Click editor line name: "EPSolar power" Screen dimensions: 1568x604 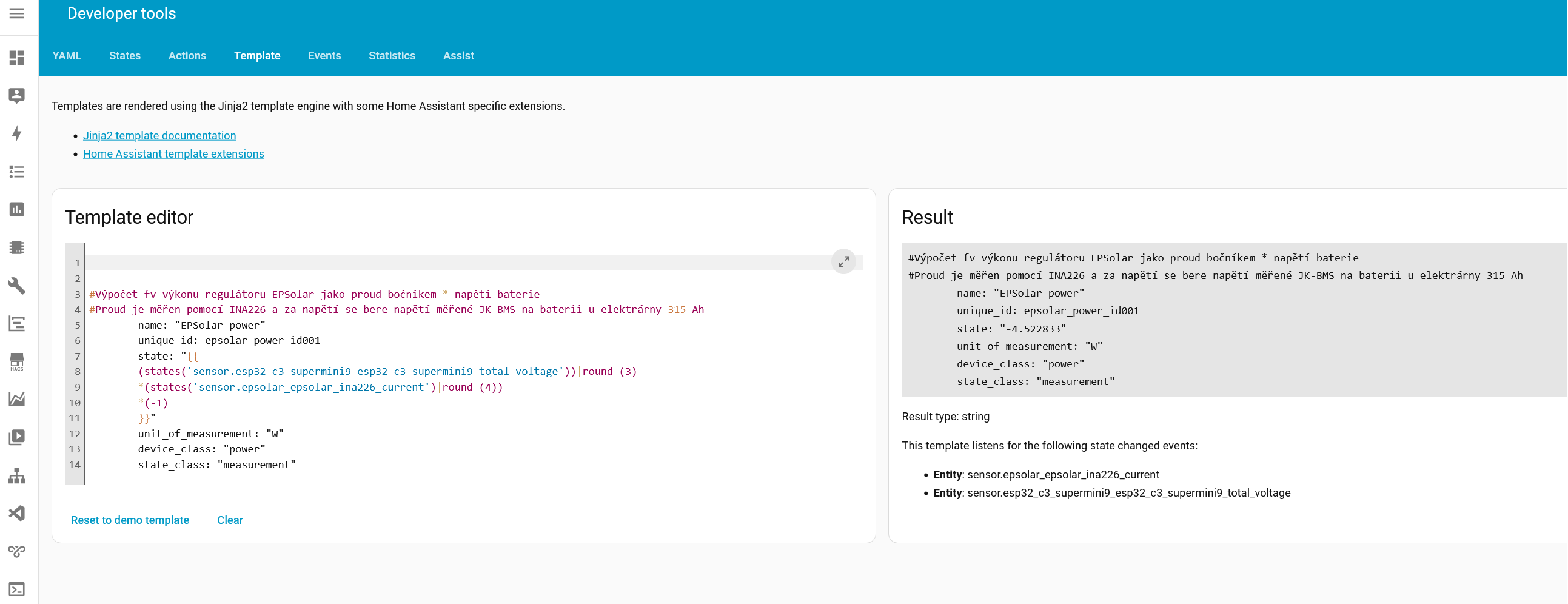pyautogui.click(x=195, y=325)
